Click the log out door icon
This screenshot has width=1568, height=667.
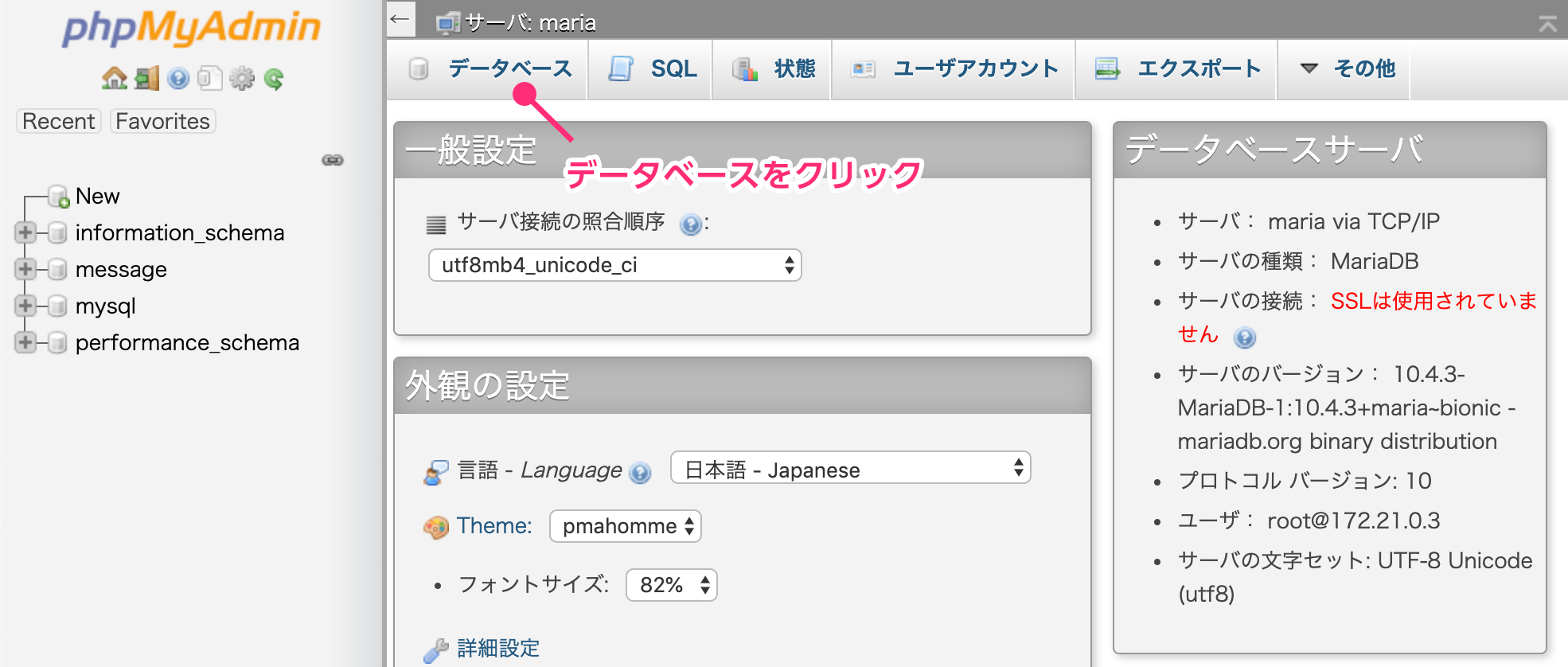[147, 78]
